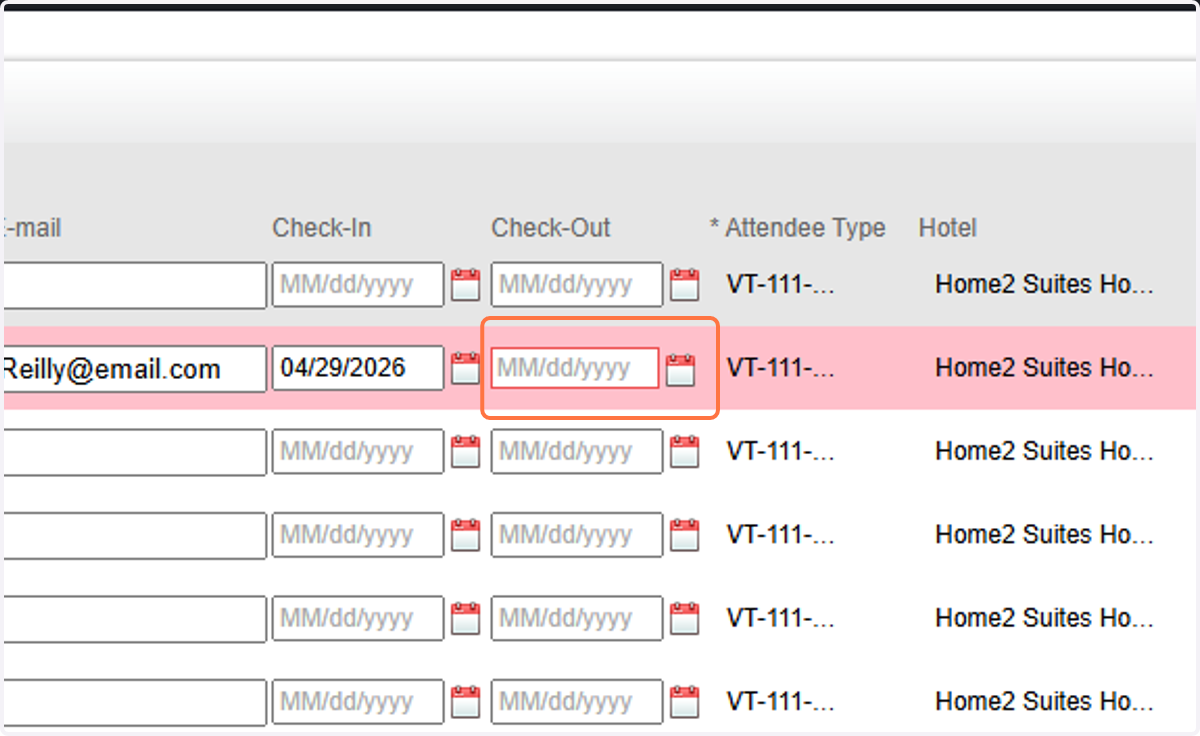Focus the first row's Check-Out date field
This screenshot has height=736, width=1200.
pos(577,285)
